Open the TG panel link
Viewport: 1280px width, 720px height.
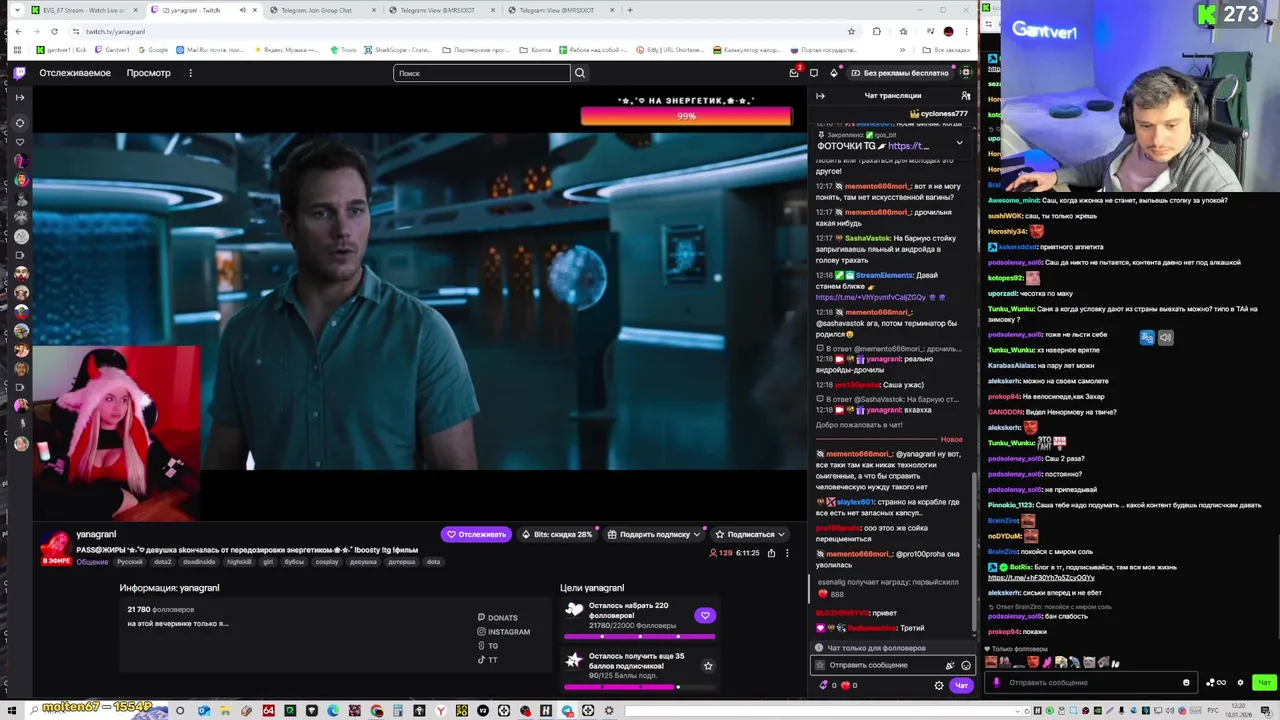[x=488, y=646]
